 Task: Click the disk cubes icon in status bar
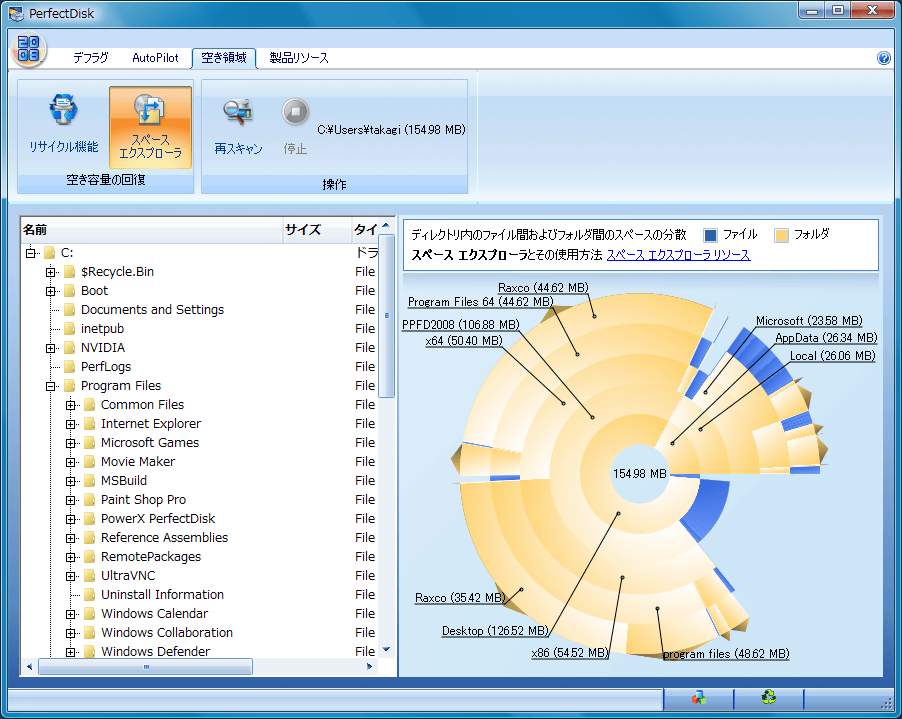click(698, 697)
